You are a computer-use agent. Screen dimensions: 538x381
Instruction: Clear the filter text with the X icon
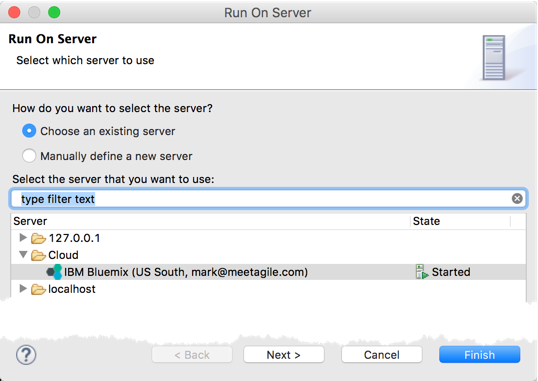517,198
